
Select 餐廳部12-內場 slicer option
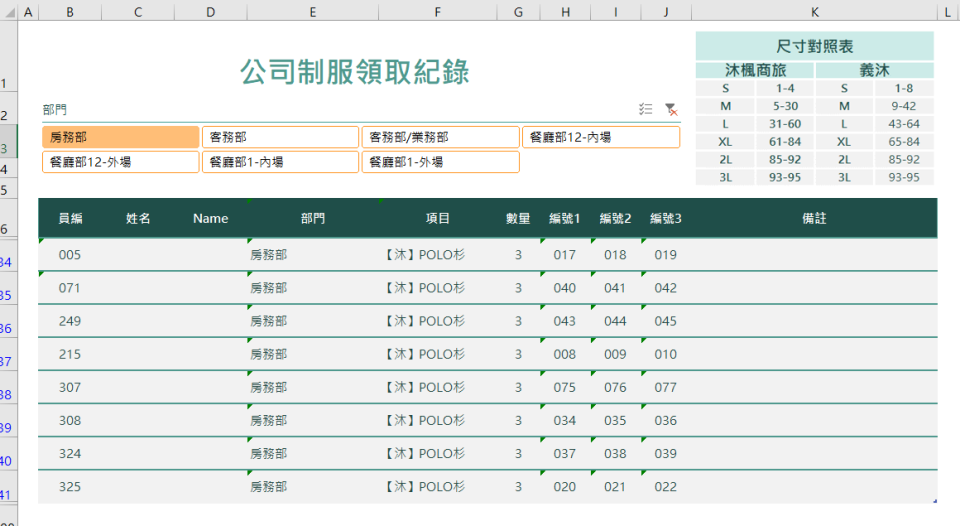click(600, 137)
